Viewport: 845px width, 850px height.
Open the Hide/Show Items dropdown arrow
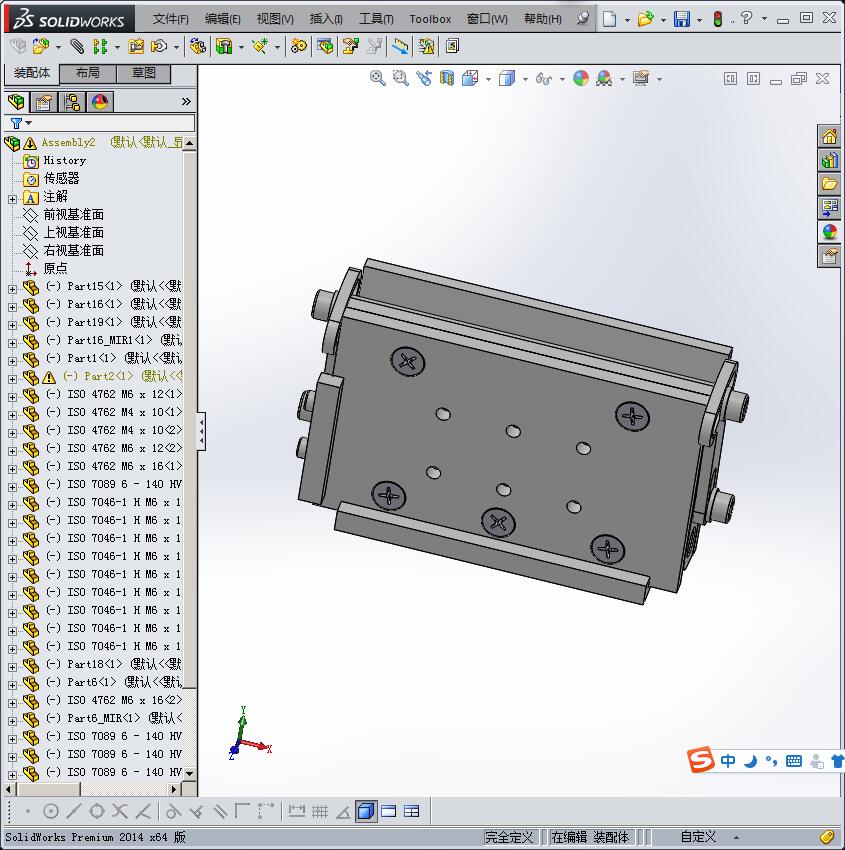(x=562, y=80)
